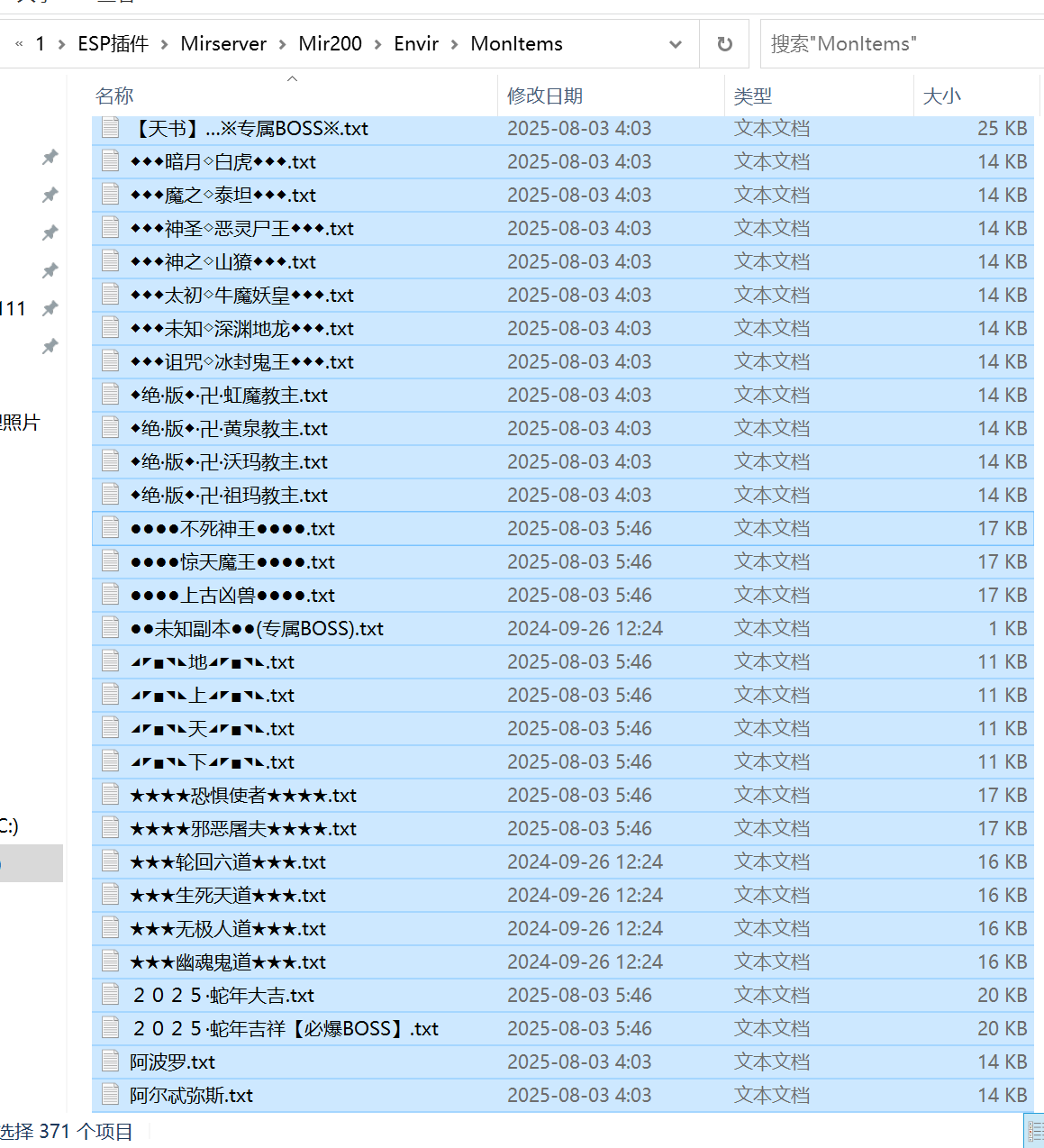Image resolution: width=1044 pixels, height=1148 pixels.
Task: Click the icon of ●●●●不死神王●●●●.txt
Action: pos(111,527)
